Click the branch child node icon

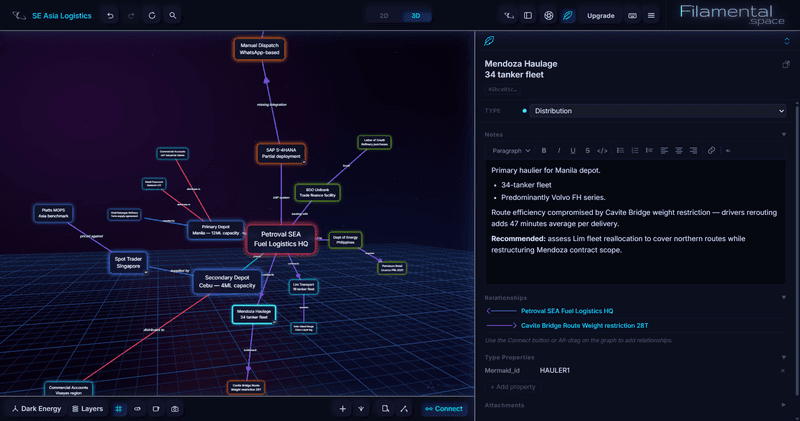361,409
